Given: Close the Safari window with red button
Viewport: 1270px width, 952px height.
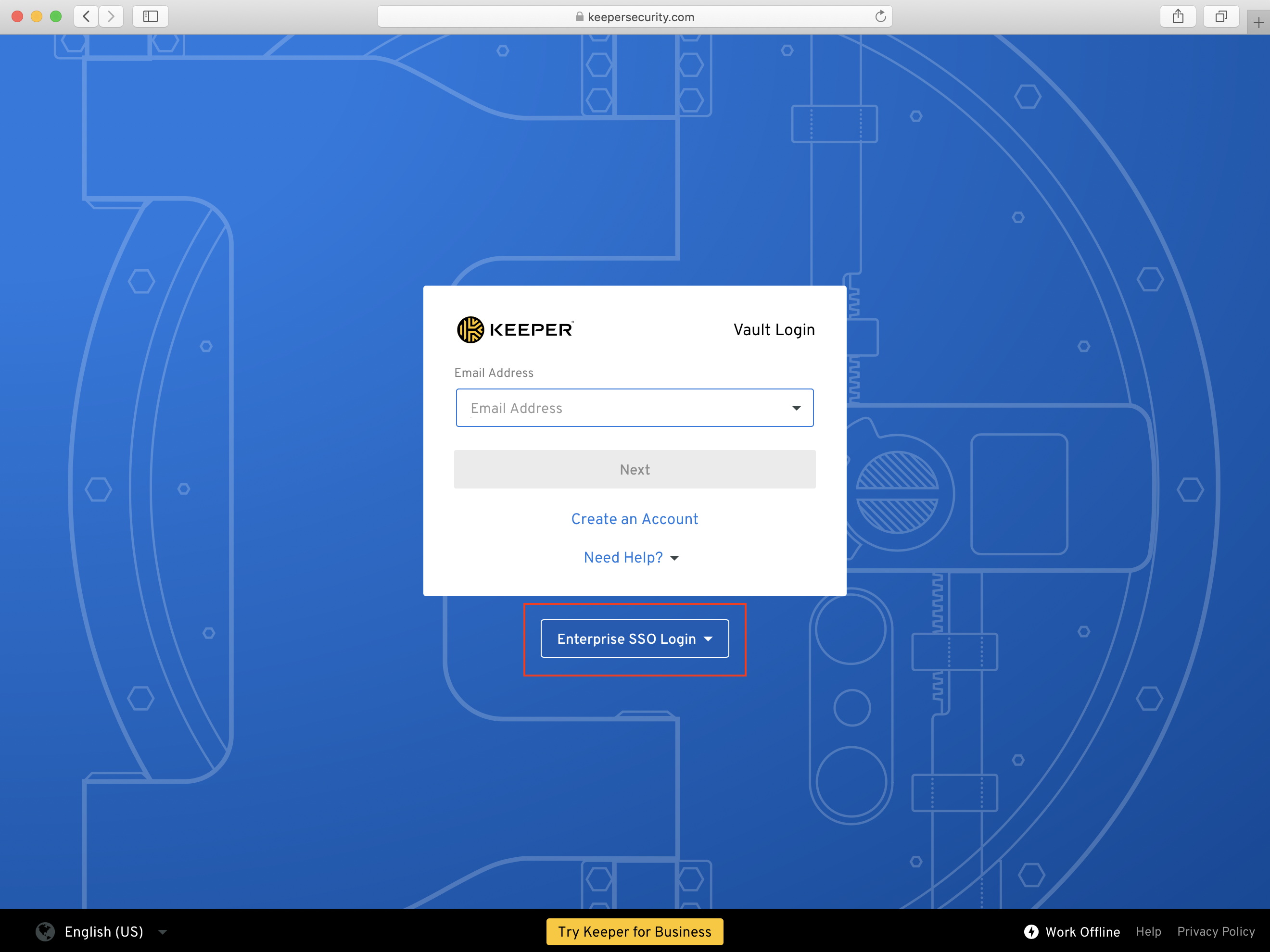Looking at the screenshot, I should coord(17,16).
